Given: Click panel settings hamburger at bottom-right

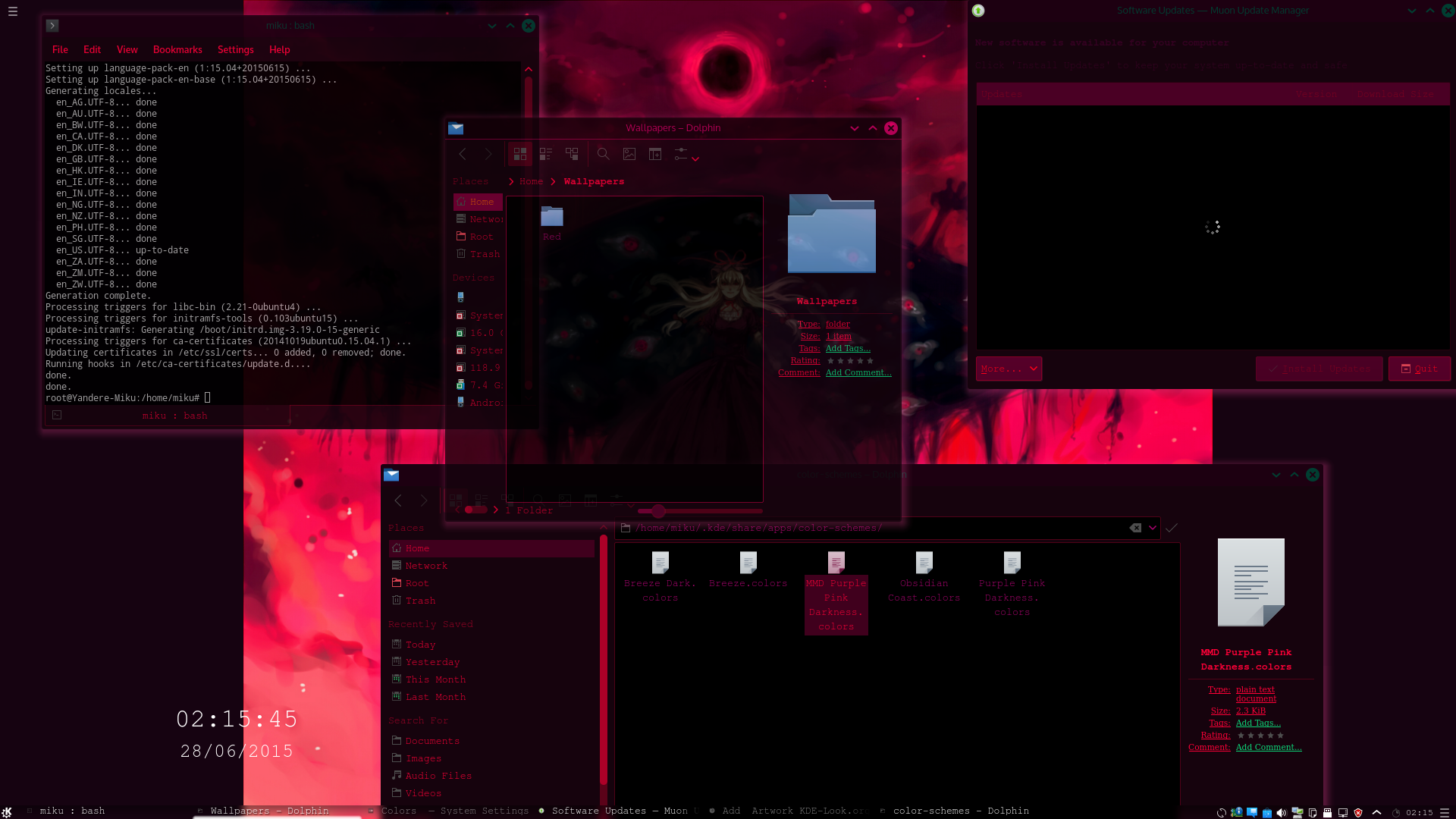Looking at the screenshot, I should pos(1445,812).
